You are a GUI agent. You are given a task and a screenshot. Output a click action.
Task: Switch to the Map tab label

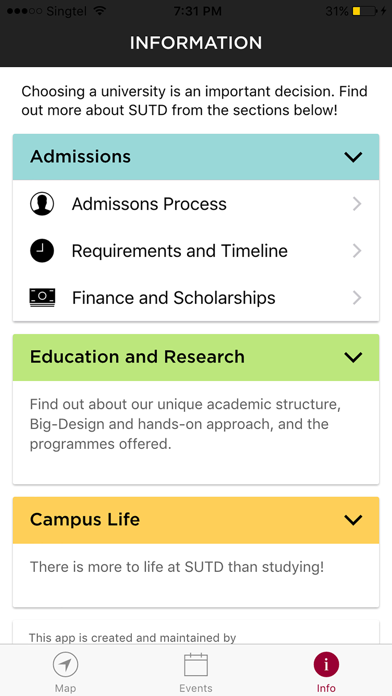65,688
